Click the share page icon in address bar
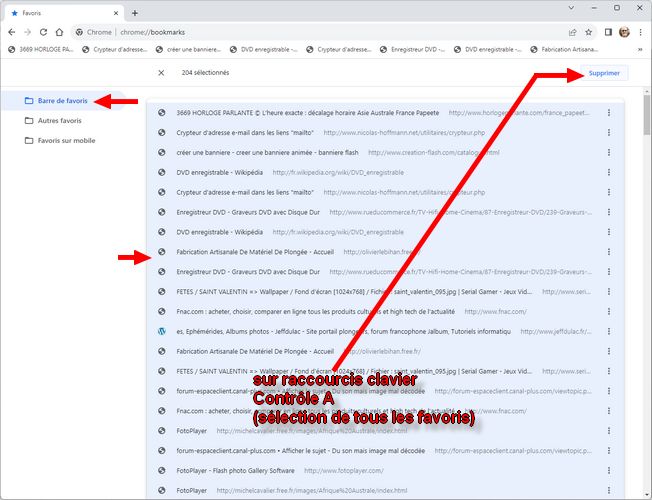652x500 pixels. tap(573, 32)
